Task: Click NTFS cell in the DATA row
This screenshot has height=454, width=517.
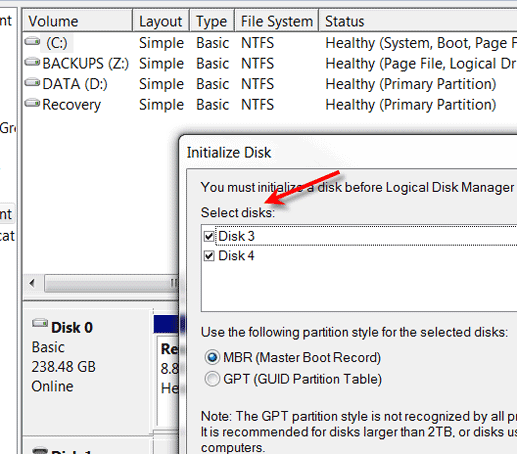Action: pos(257,84)
